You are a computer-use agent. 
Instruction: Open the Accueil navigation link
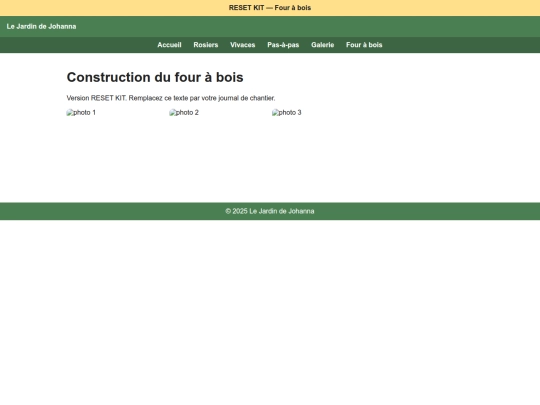point(169,45)
